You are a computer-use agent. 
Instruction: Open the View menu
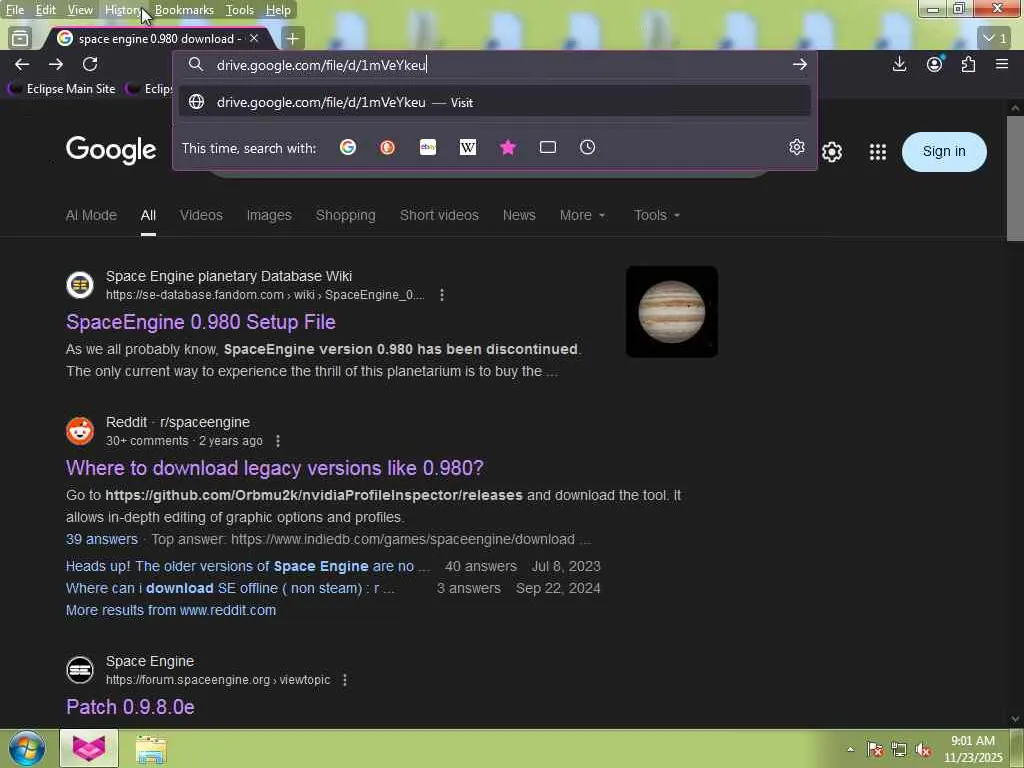coord(80,10)
